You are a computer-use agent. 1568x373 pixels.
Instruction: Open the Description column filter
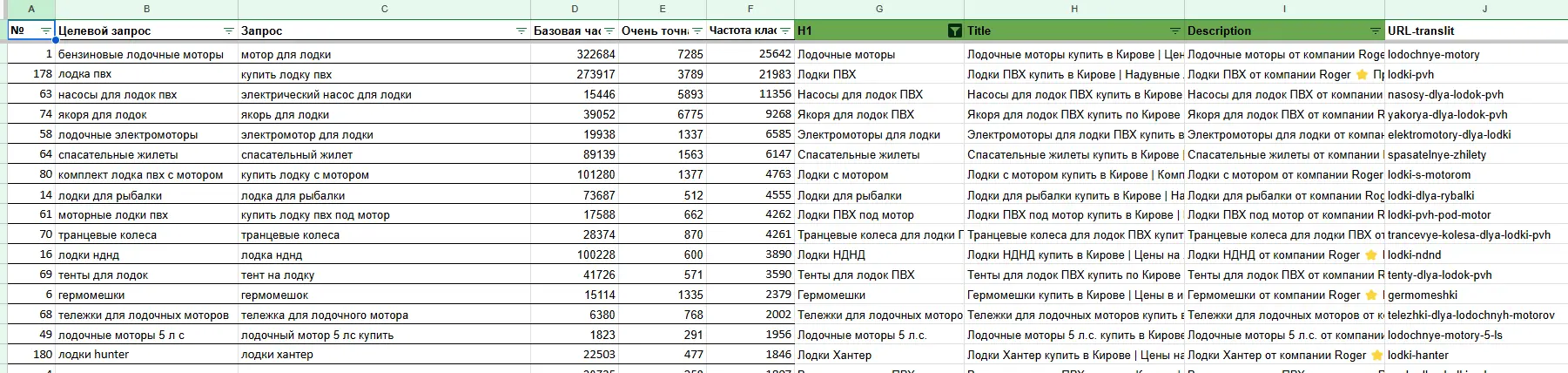(x=1376, y=31)
